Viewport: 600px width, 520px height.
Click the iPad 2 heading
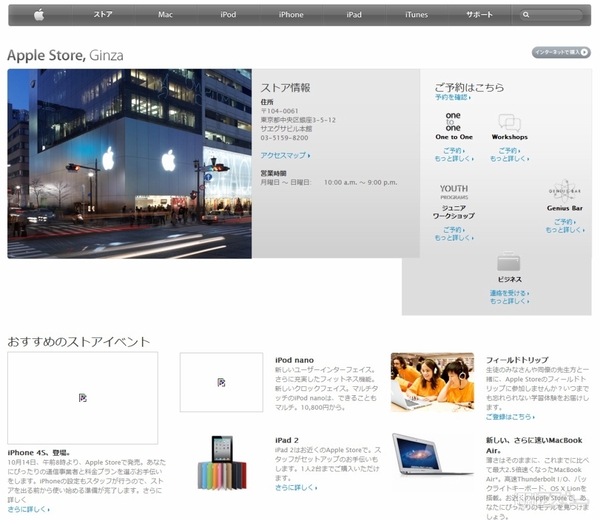tap(287, 440)
